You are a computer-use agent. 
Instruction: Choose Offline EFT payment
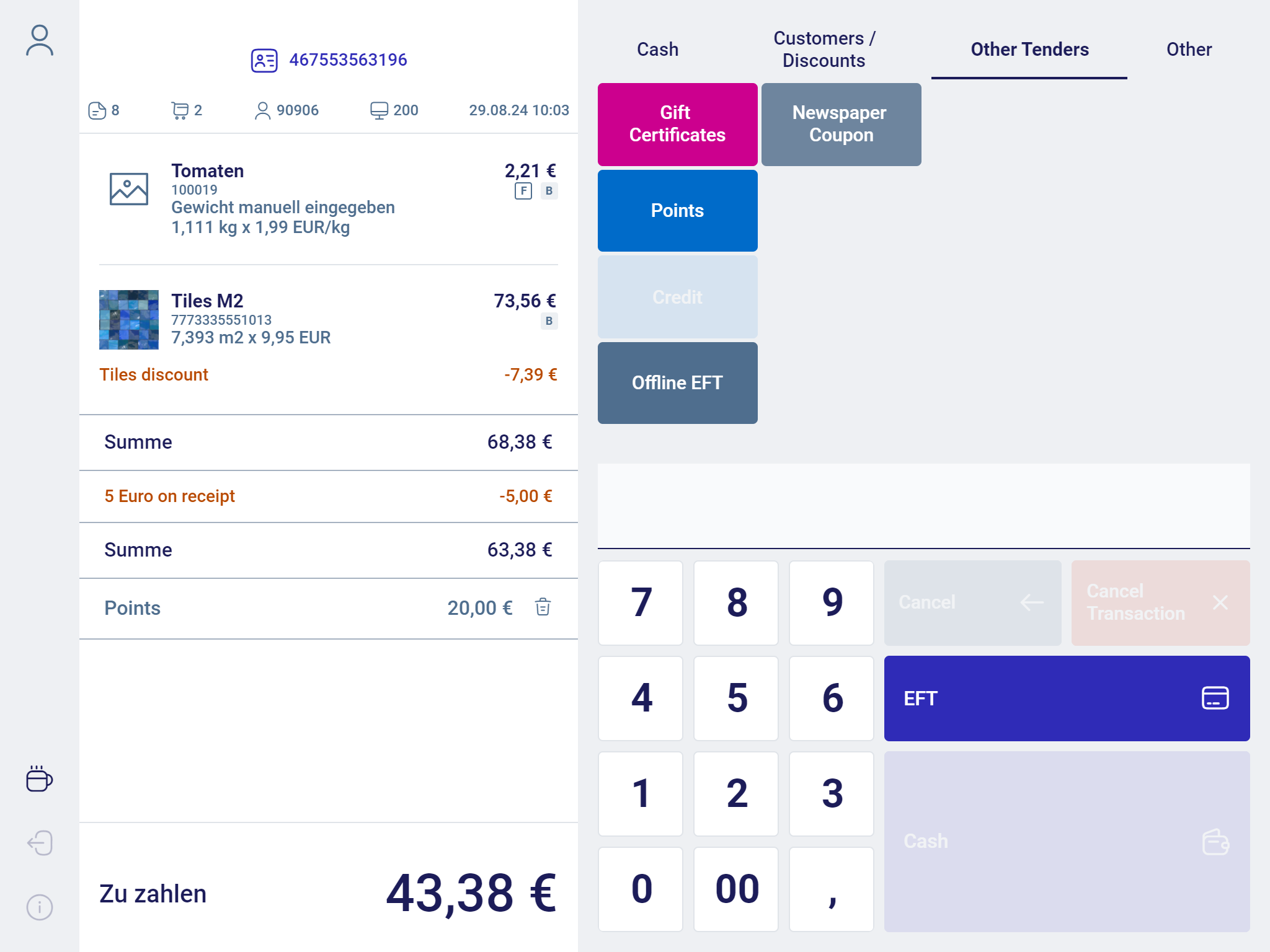tap(677, 382)
